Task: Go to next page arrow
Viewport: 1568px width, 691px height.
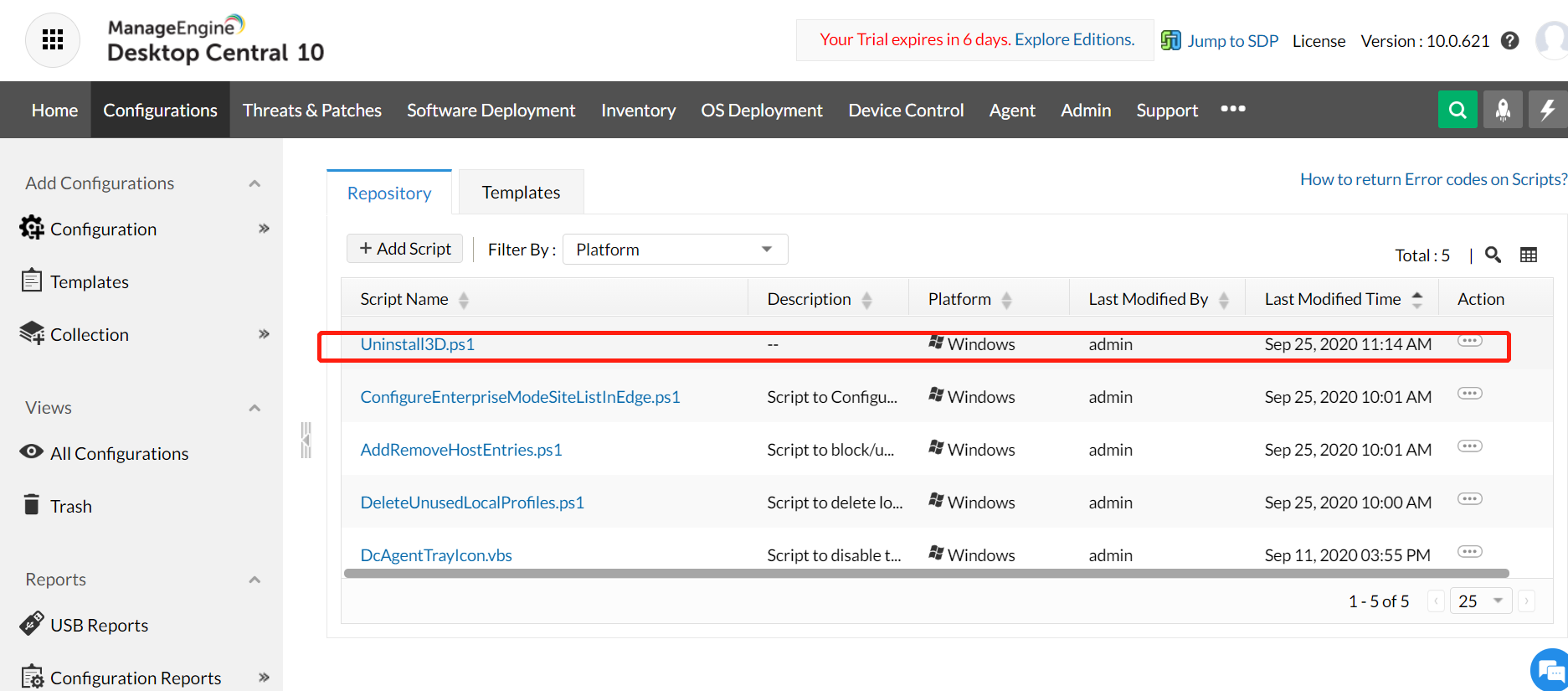Action: [x=1526, y=601]
